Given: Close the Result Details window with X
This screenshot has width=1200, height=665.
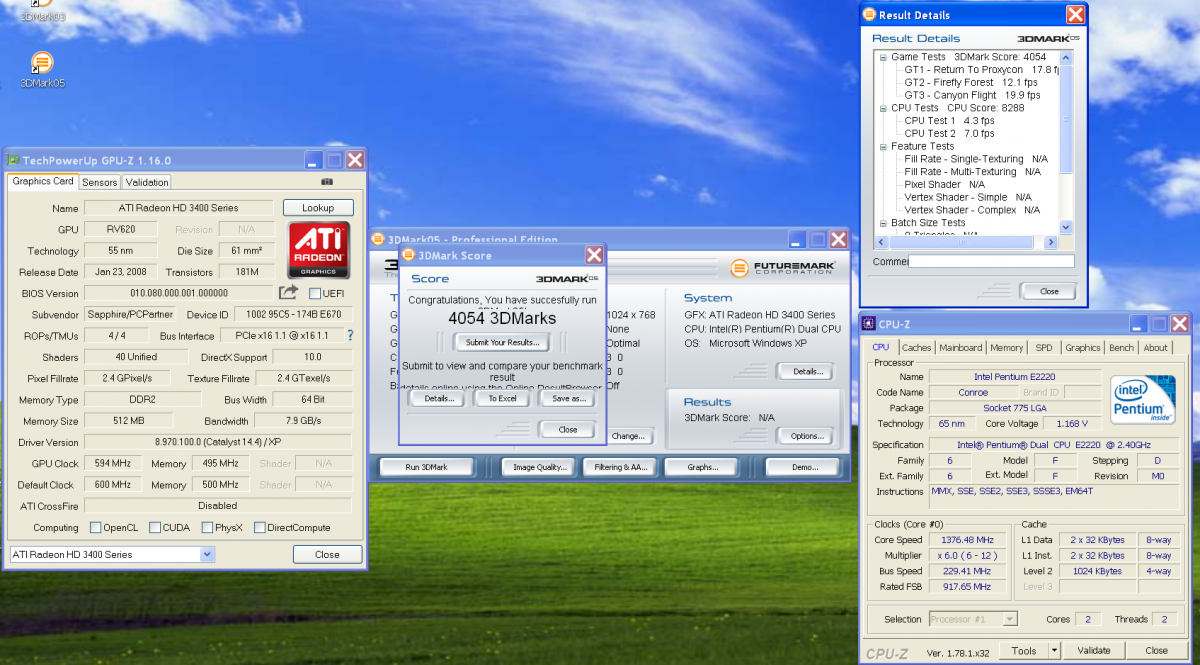Looking at the screenshot, I should click(x=1075, y=15).
